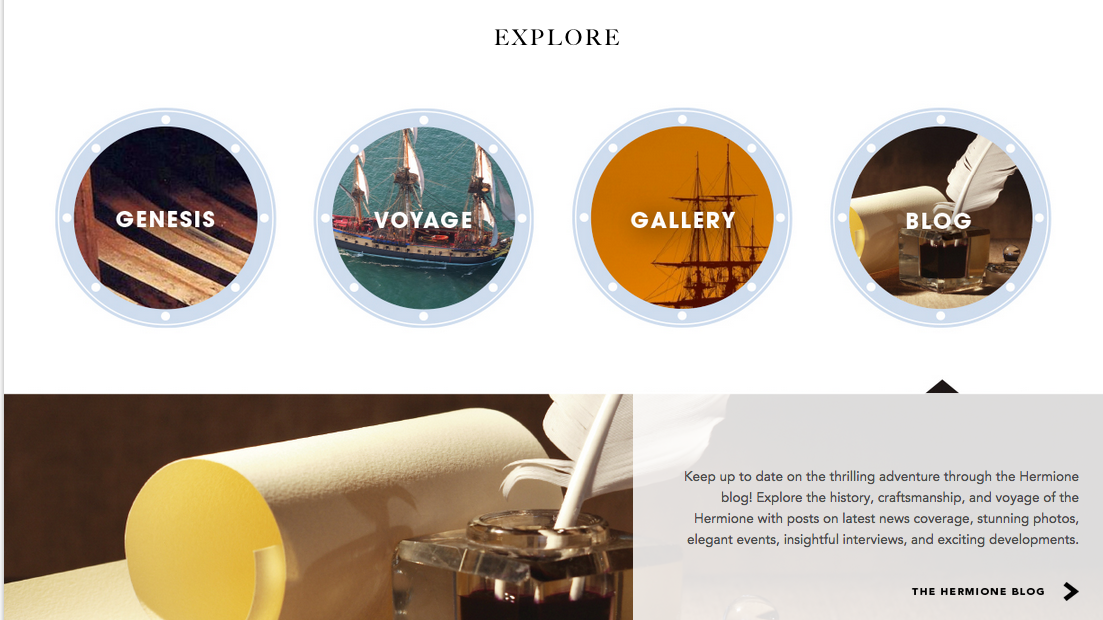Open the Voyage ship porthole
The height and width of the screenshot is (620, 1103).
click(x=423, y=217)
